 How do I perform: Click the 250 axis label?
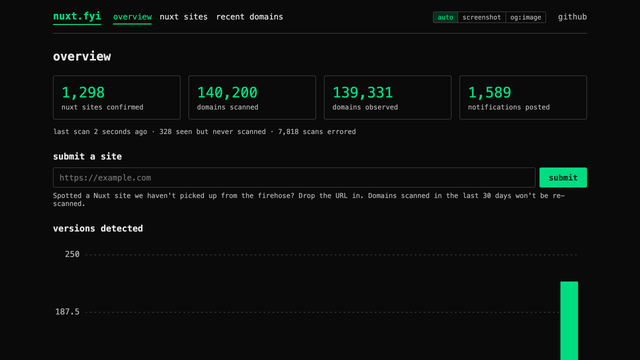pyautogui.click(x=72, y=254)
